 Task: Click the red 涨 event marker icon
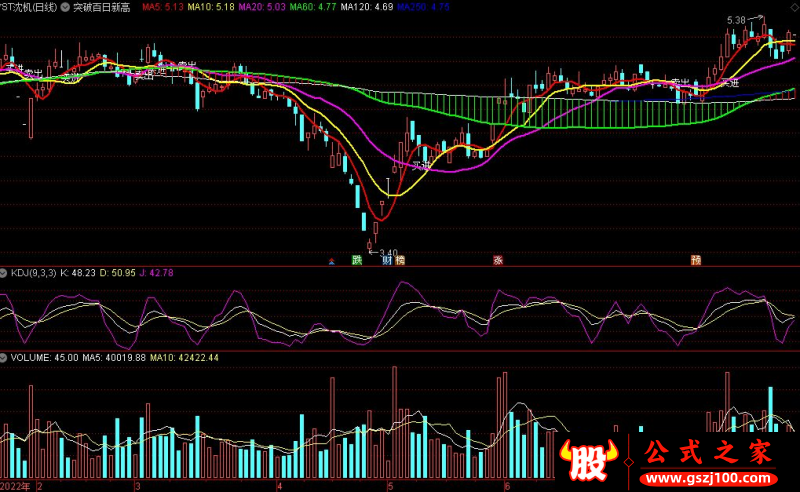coord(498,260)
